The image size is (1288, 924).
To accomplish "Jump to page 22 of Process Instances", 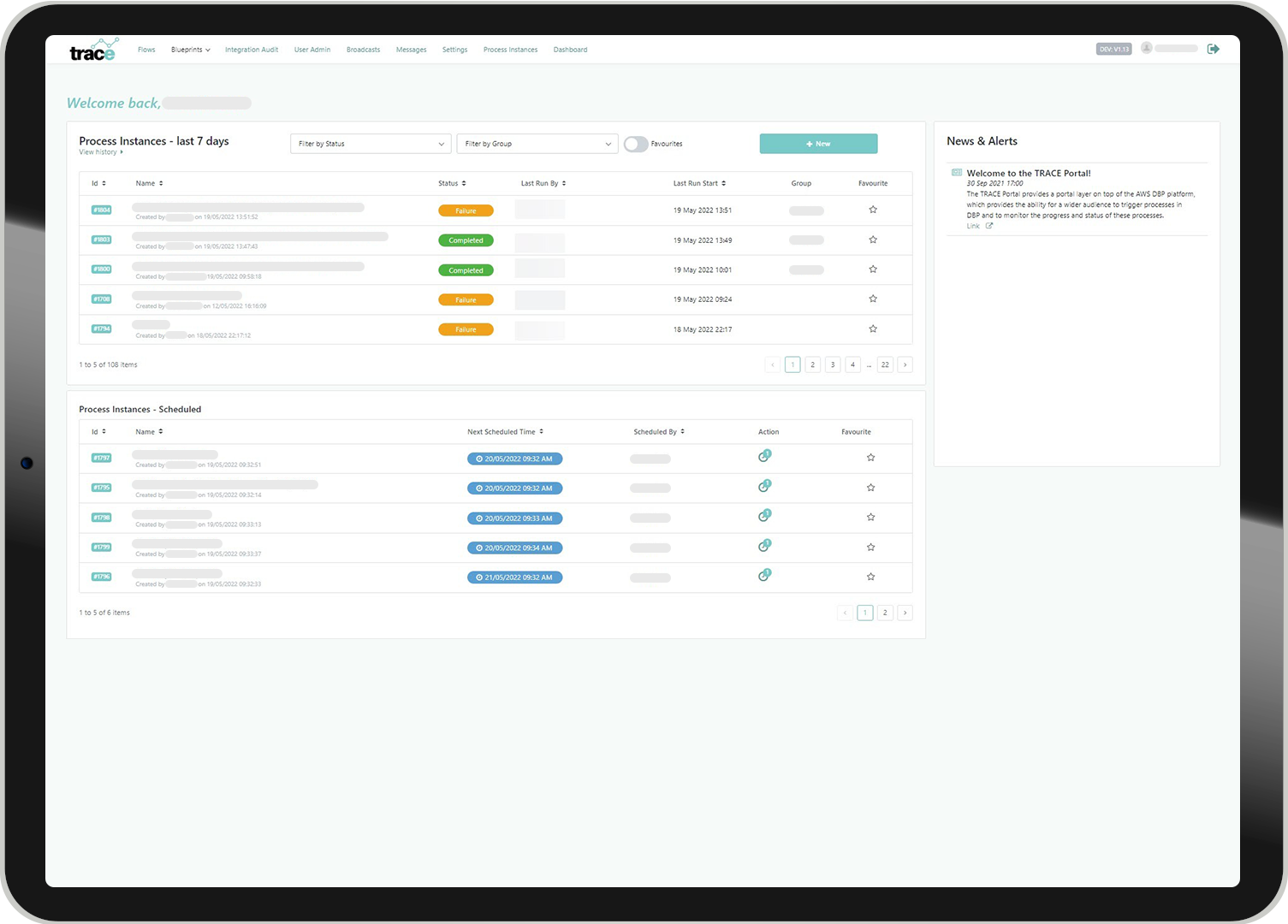I will (x=885, y=364).
